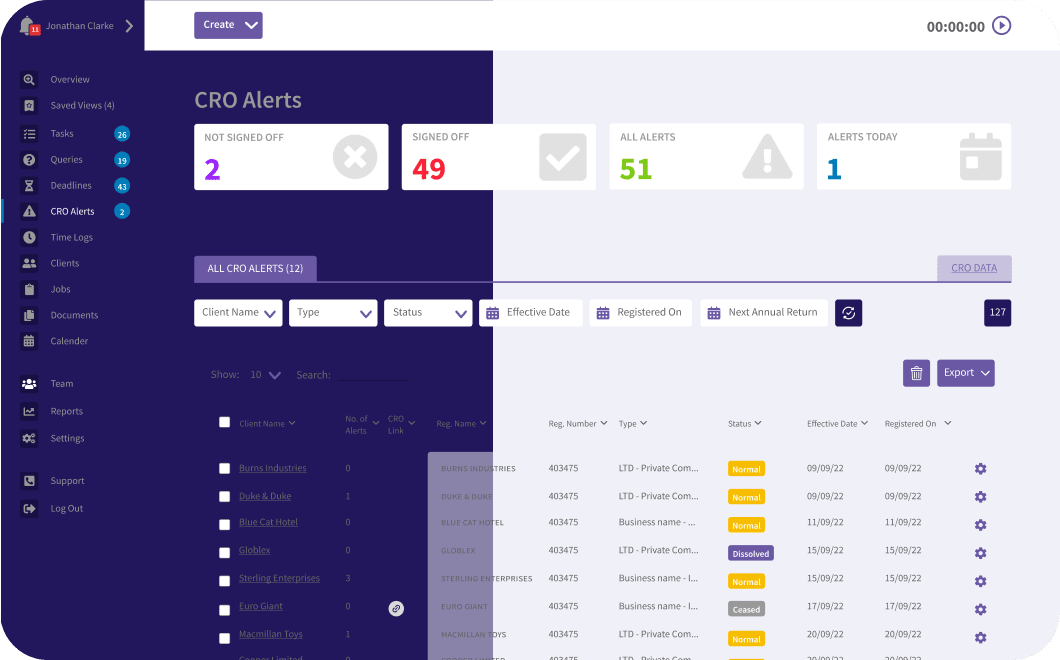Click the Ceased status badge for Euro Giant
Screen dimensions: 1060x660
pos(746,610)
